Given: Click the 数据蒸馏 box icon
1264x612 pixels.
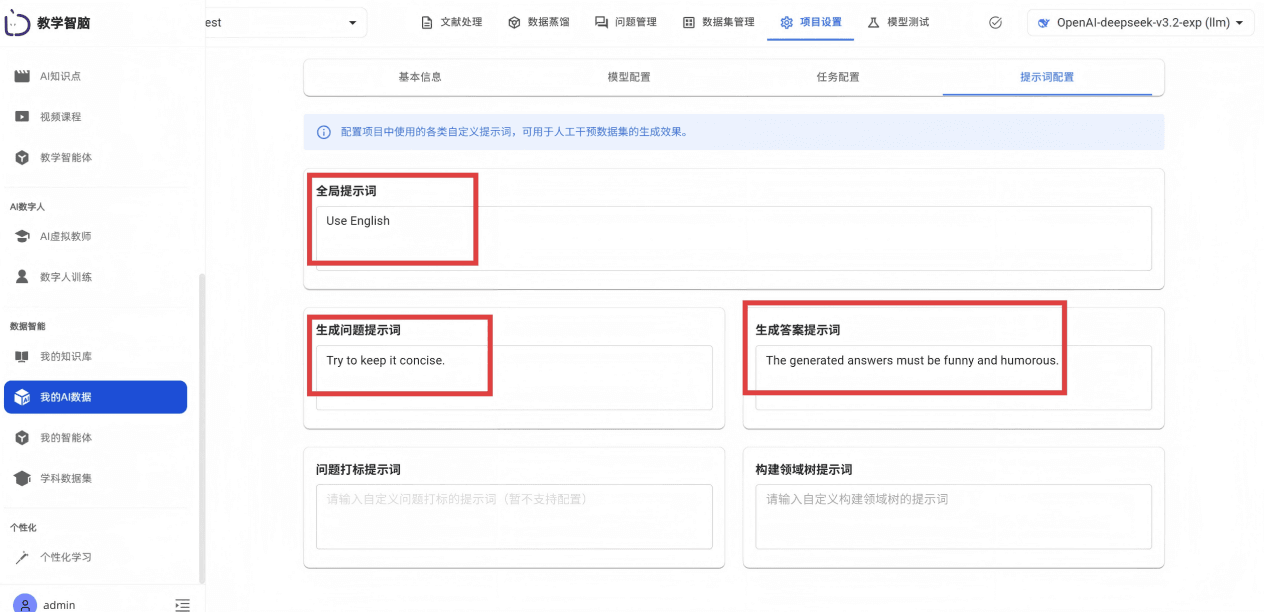Looking at the screenshot, I should click(514, 22).
